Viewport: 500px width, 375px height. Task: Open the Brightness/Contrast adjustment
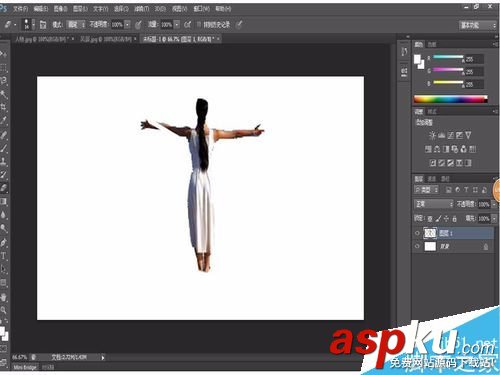pyautogui.click(x=432, y=135)
